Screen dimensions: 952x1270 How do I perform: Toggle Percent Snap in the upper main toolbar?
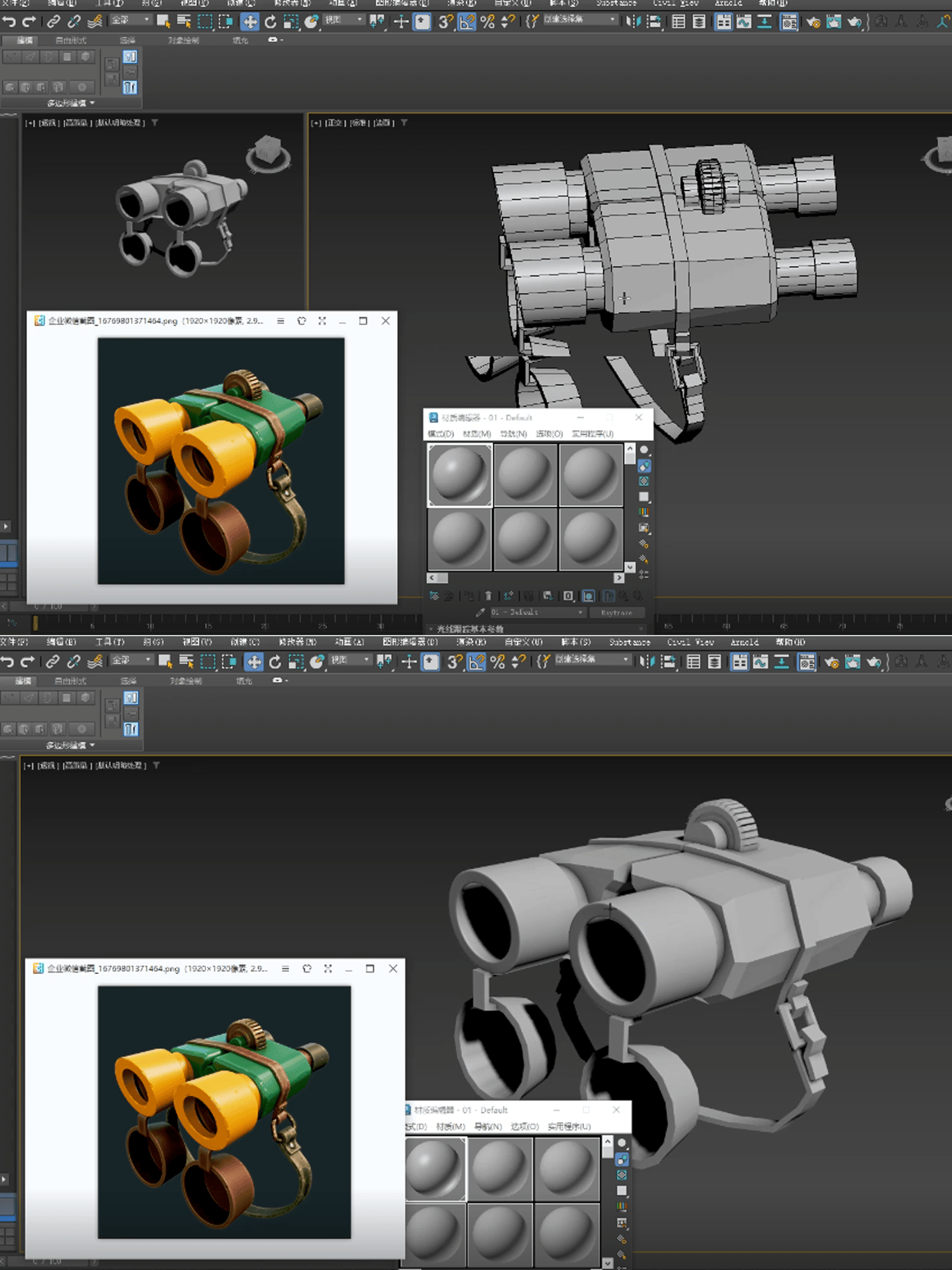click(487, 22)
